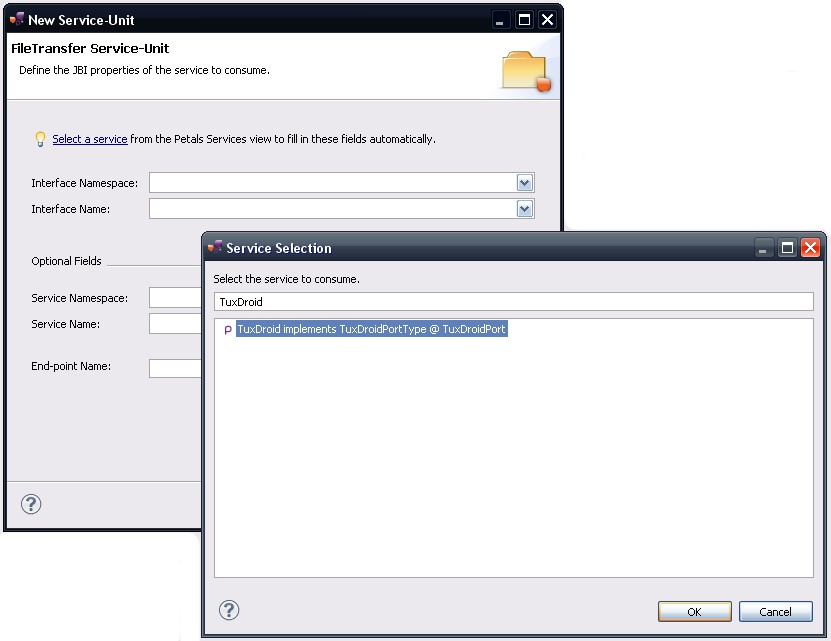Click the help icon in New Service-Unit dialog
Image resolution: width=831 pixels, height=641 pixels.
(31, 503)
